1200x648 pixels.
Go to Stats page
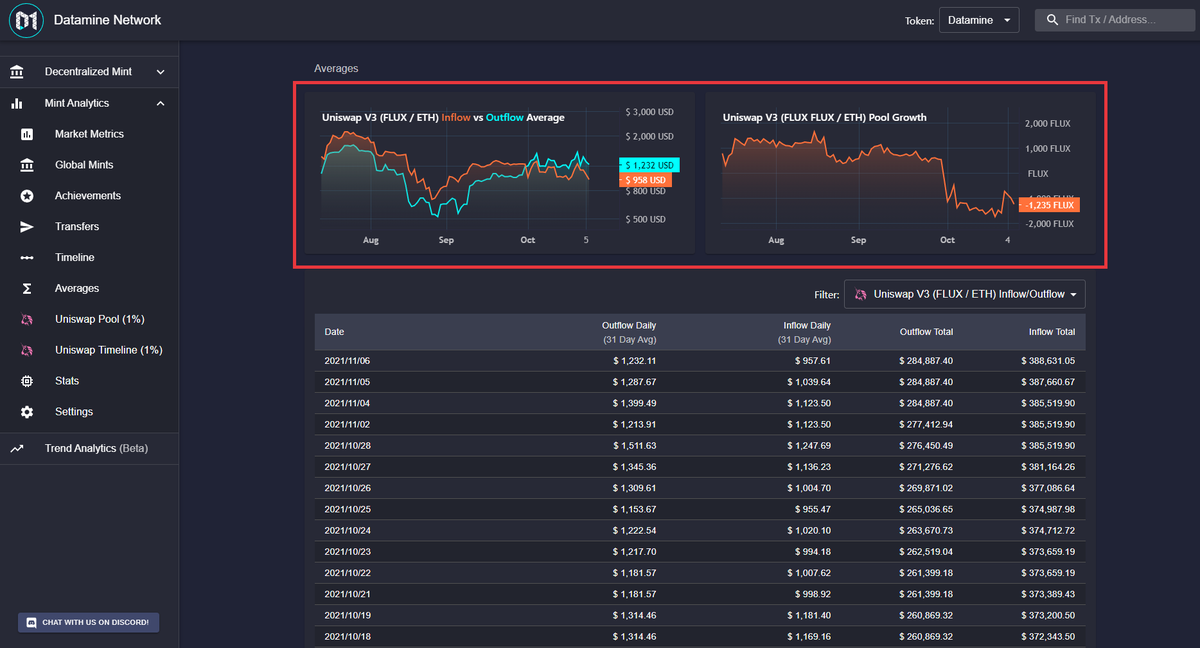[x=67, y=381]
